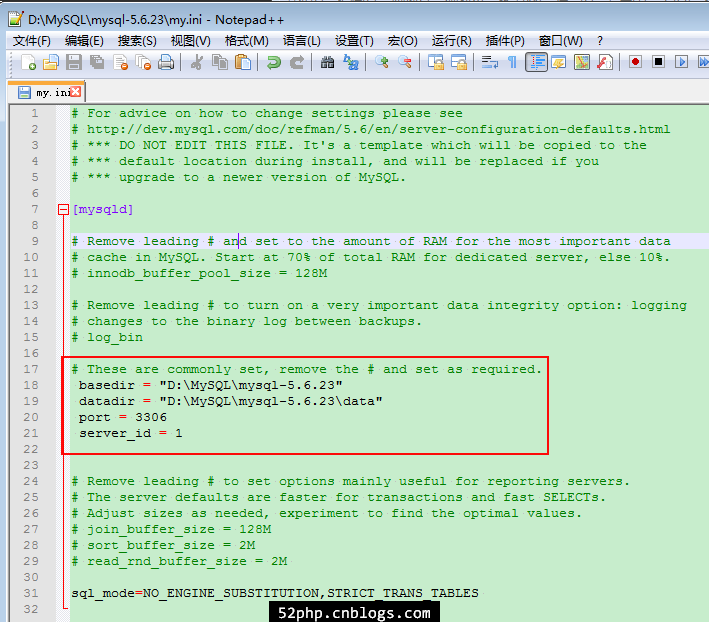Click the '# log_bin' comment line
This screenshot has width=709, height=622.
tap(107, 337)
